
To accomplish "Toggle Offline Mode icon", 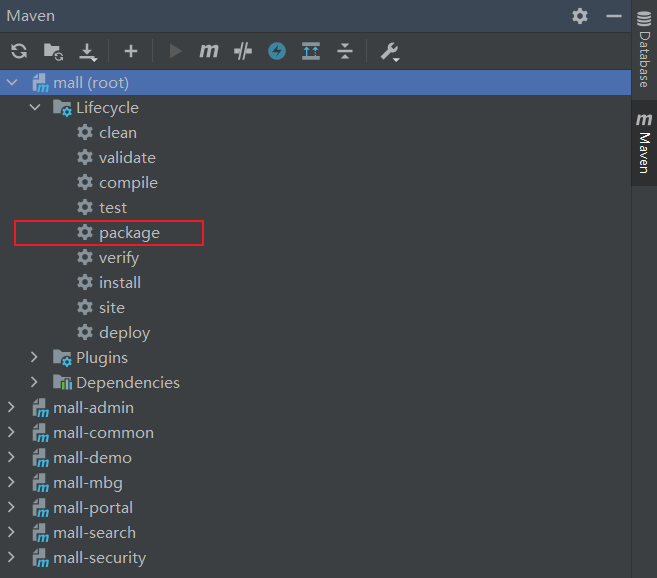I will click(243, 51).
